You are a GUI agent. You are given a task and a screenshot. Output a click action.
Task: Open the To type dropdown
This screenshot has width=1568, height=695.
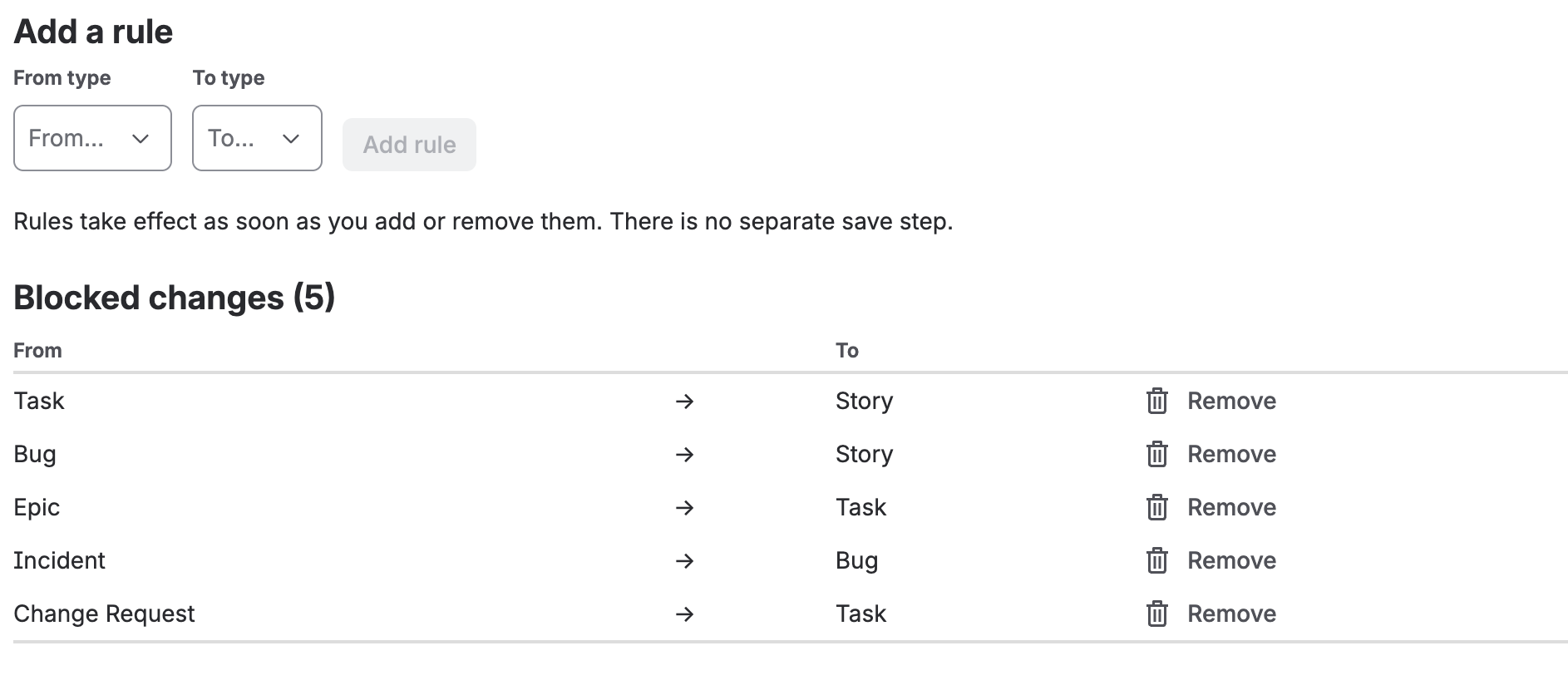click(x=257, y=138)
